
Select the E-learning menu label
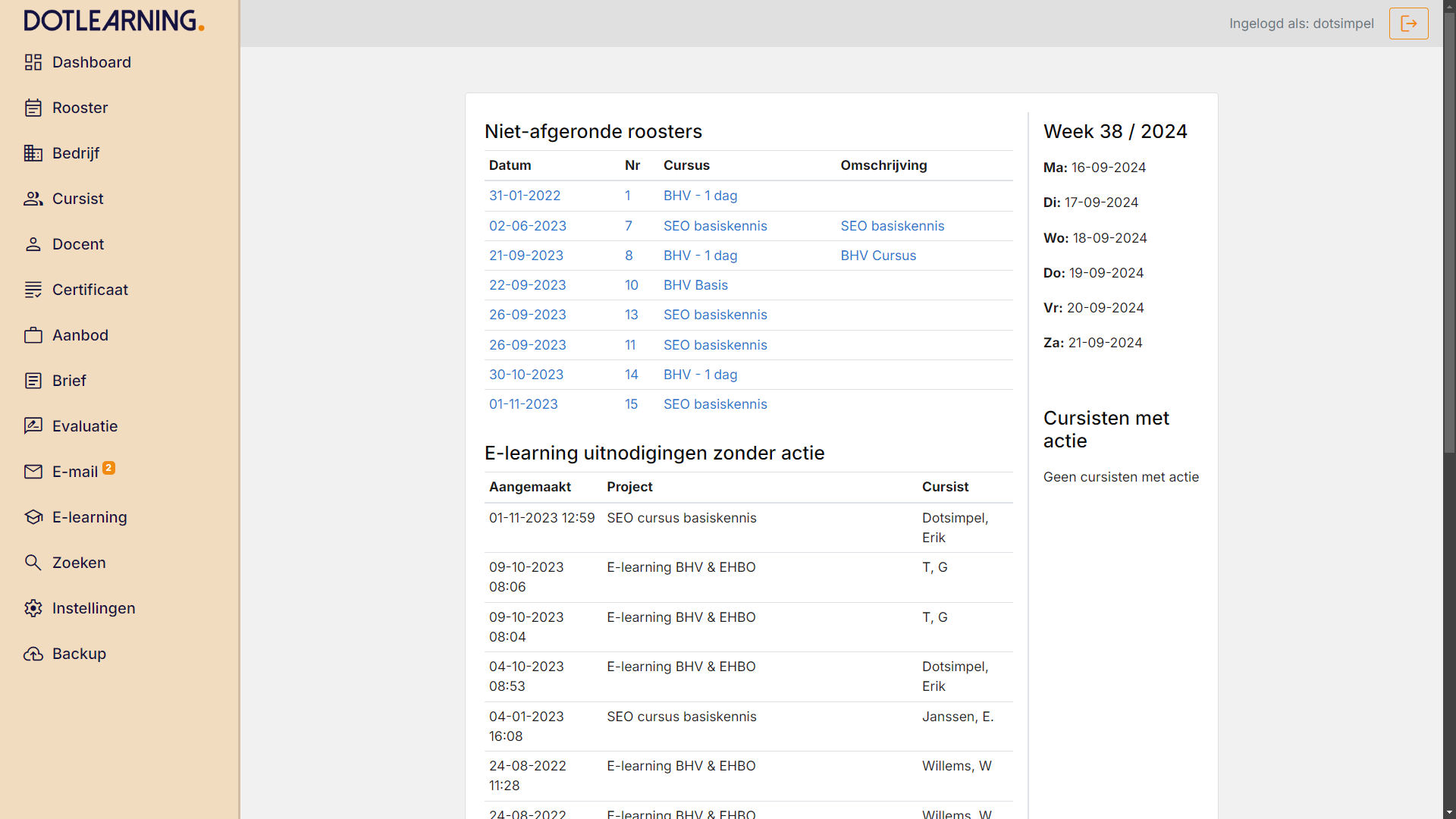coord(89,517)
